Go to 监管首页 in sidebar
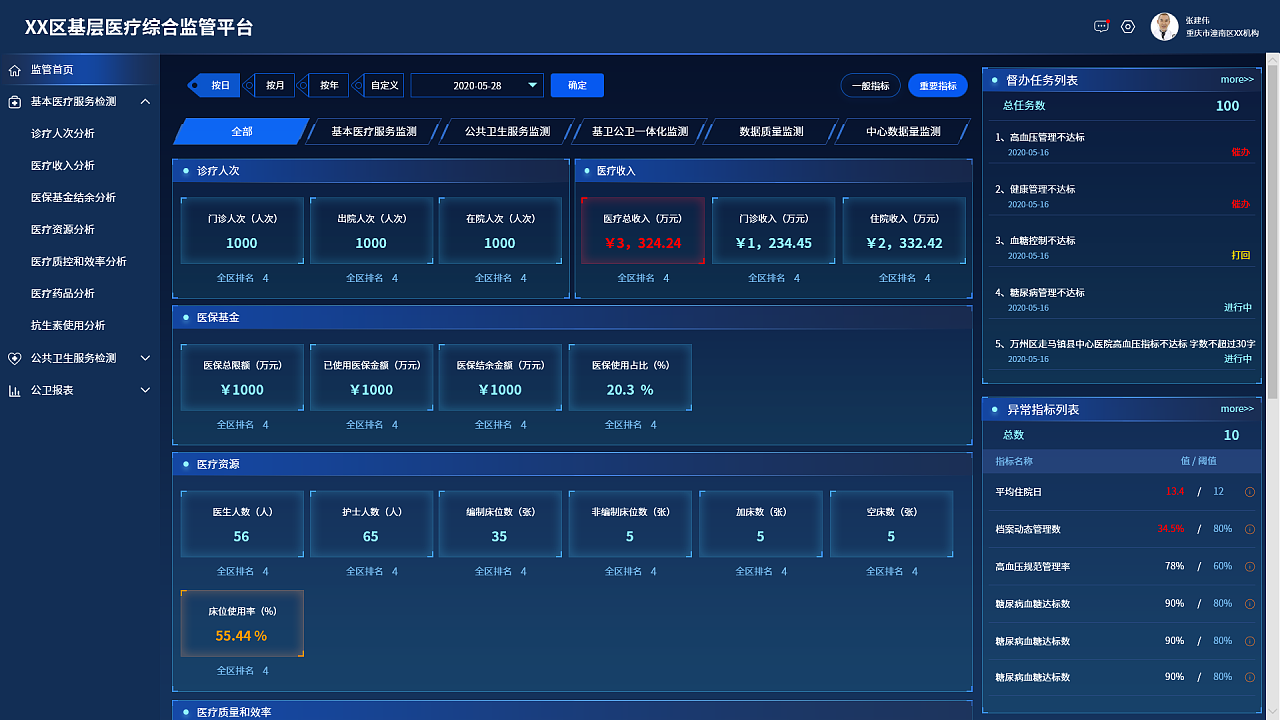Viewport: 1280px width, 720px height. pyautogui.click(x=80, y=70)
